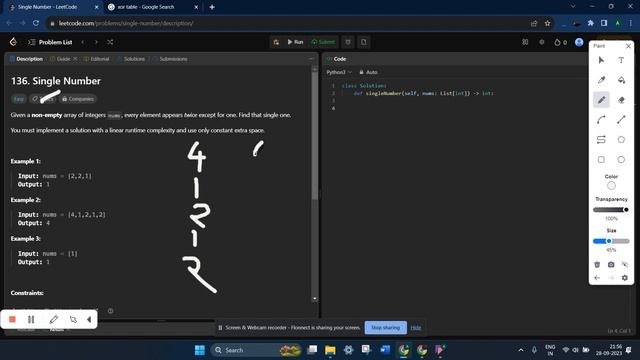This screenshot has height=360, width=640.
Task: Open the notes icon in top toolbar
Action: [x=364, y=42]
